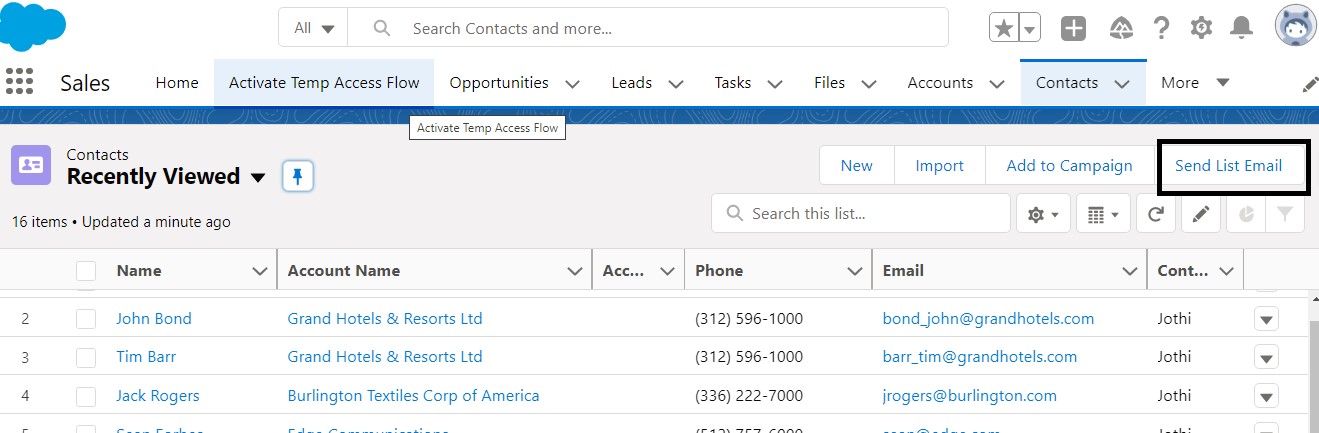Open the Leads tab
The image size is (1319, 433).
coord(632,83)
